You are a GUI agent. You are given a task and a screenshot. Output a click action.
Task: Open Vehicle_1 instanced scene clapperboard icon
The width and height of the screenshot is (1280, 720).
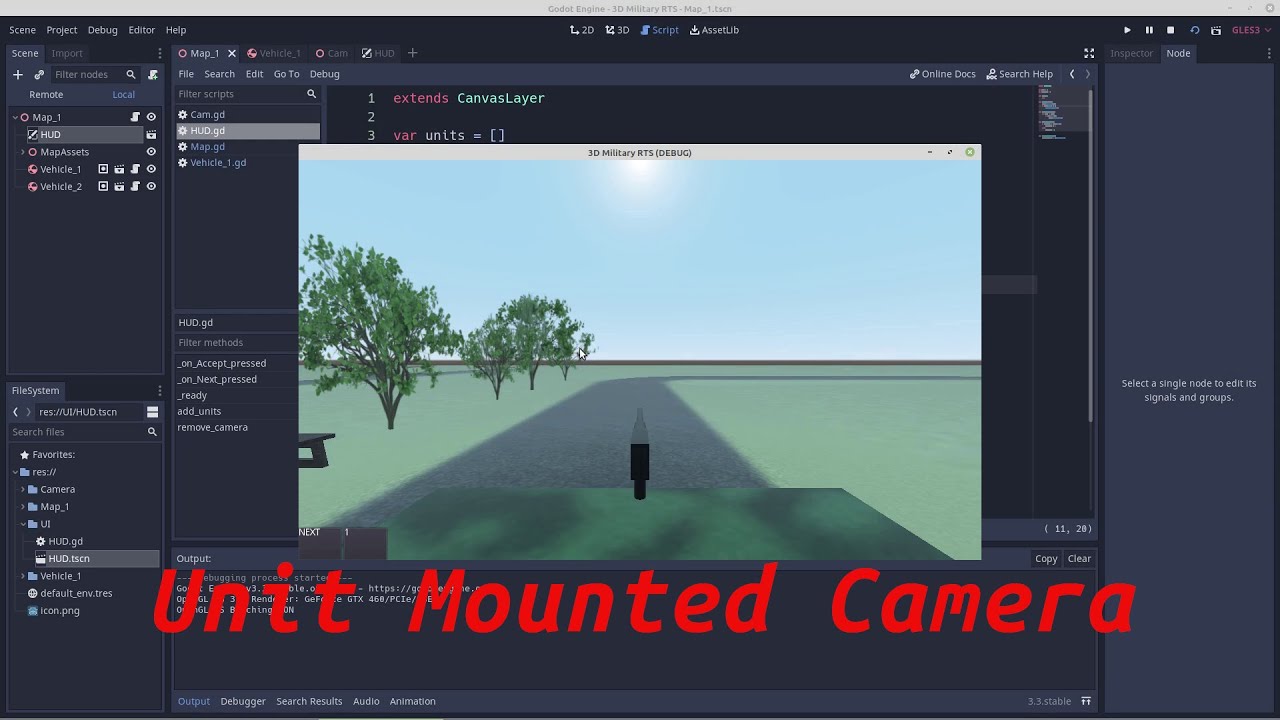tap(119, 169)
